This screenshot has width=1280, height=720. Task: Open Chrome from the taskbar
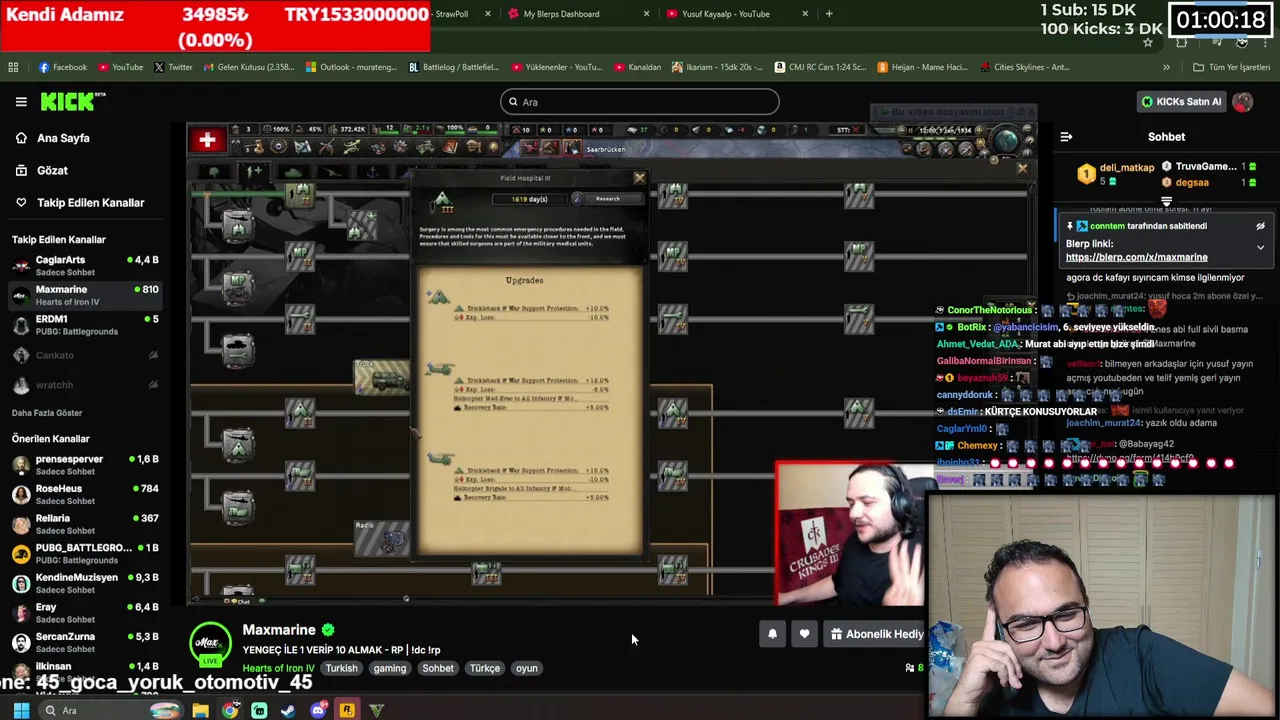pyautogui.click(x=230, y=710)
